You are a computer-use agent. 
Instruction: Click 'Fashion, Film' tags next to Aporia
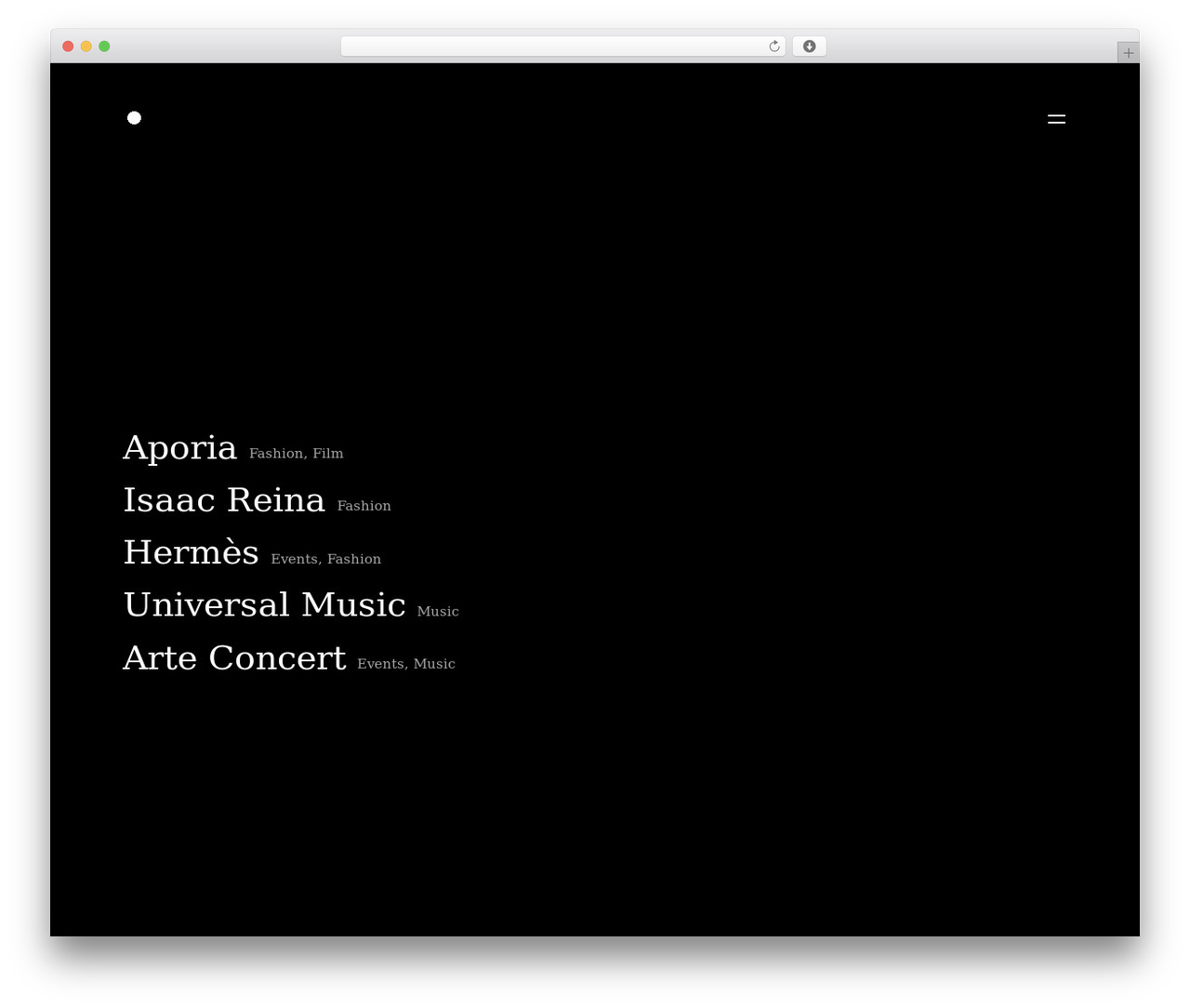[x=297, y=454]
